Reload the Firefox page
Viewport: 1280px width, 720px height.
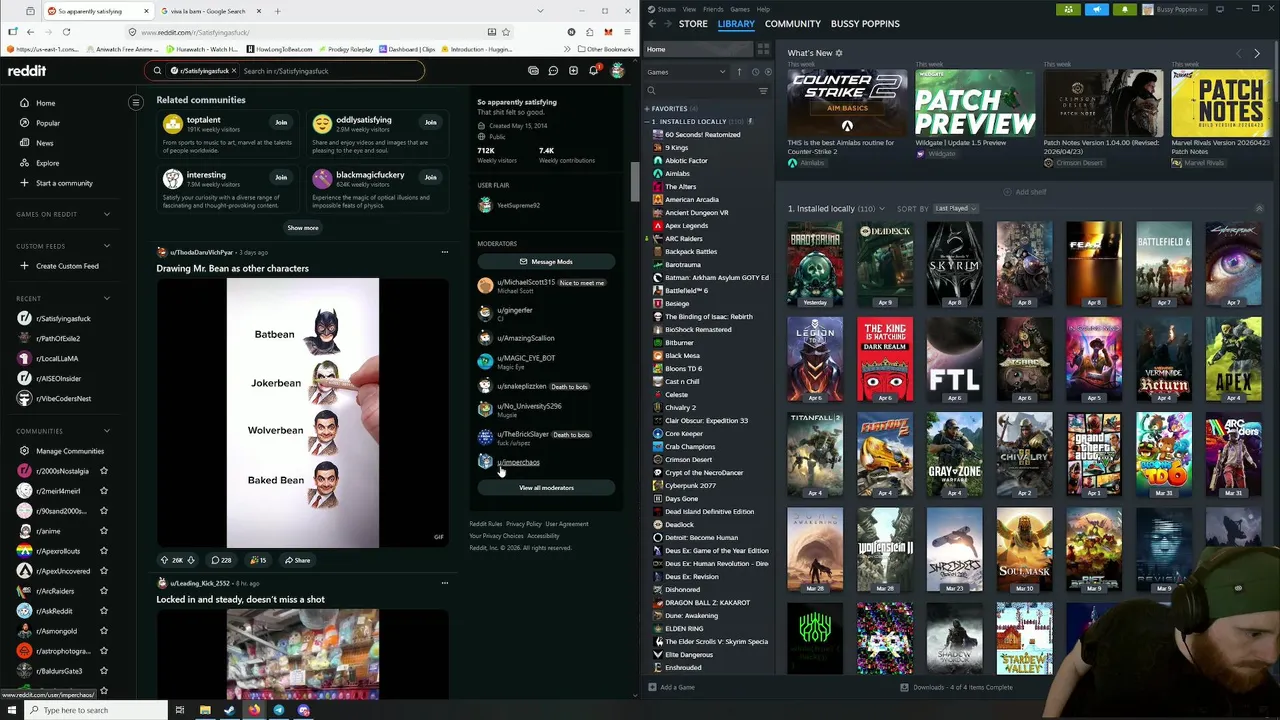pyautogui.click(x=66, y=32)
